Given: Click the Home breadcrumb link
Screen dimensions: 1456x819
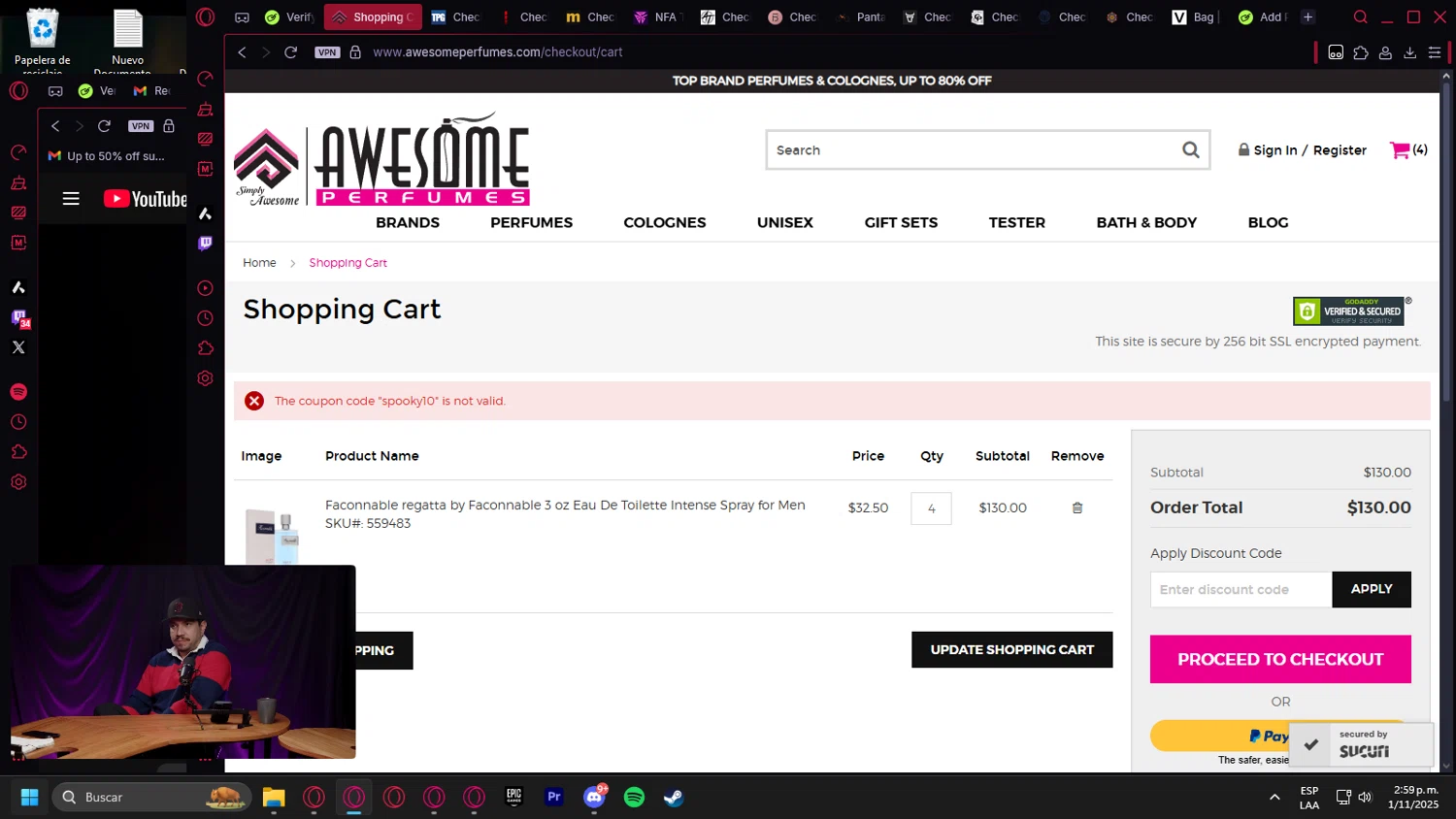Looking at the screenshot, I should tap(259, 263).
